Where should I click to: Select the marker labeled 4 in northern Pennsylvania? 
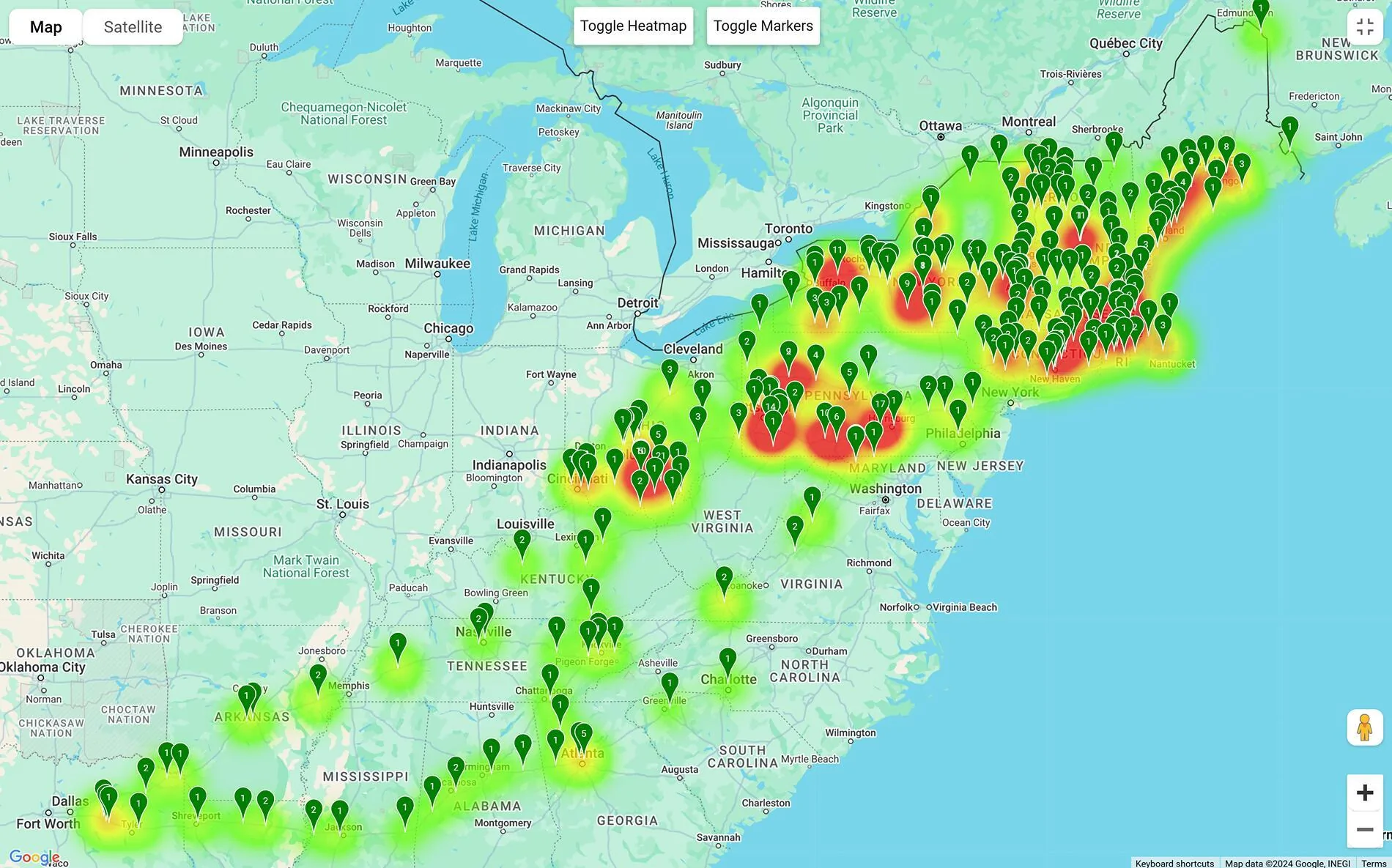[x=815, y=360]
